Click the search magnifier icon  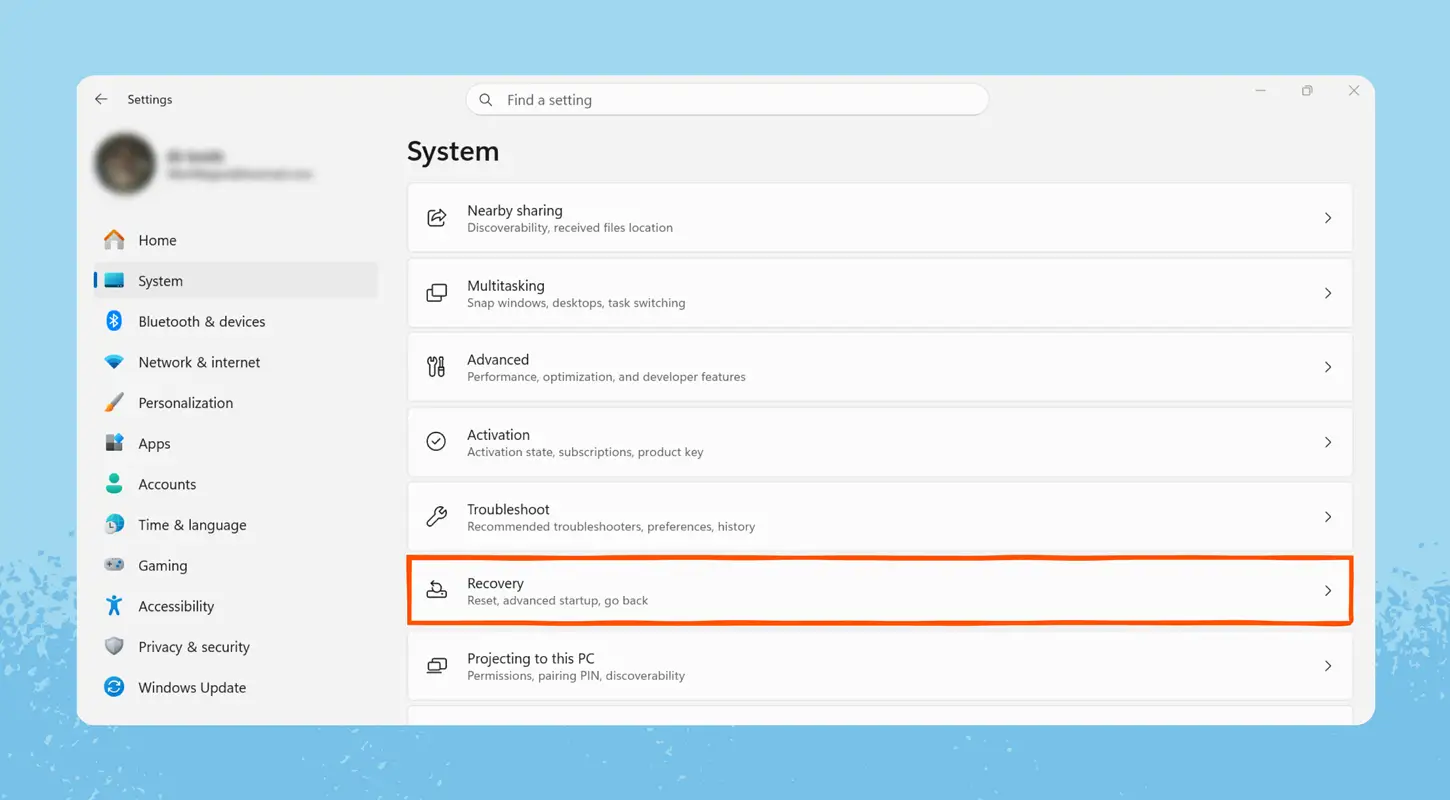click(486, 100)
